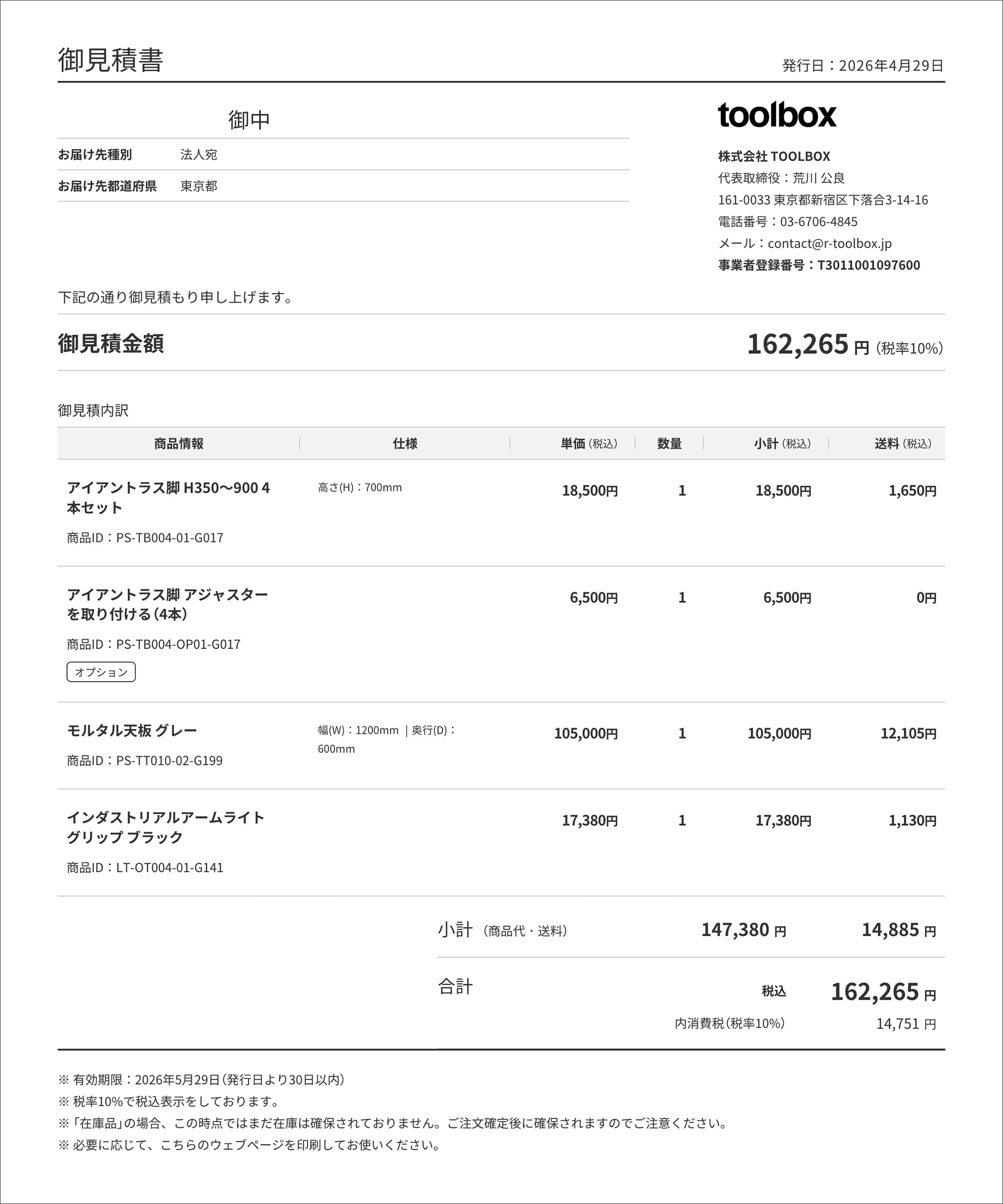This screenshot has width=1003, height=1204.
Task: Click the 数量 column header
Action: 669,443
